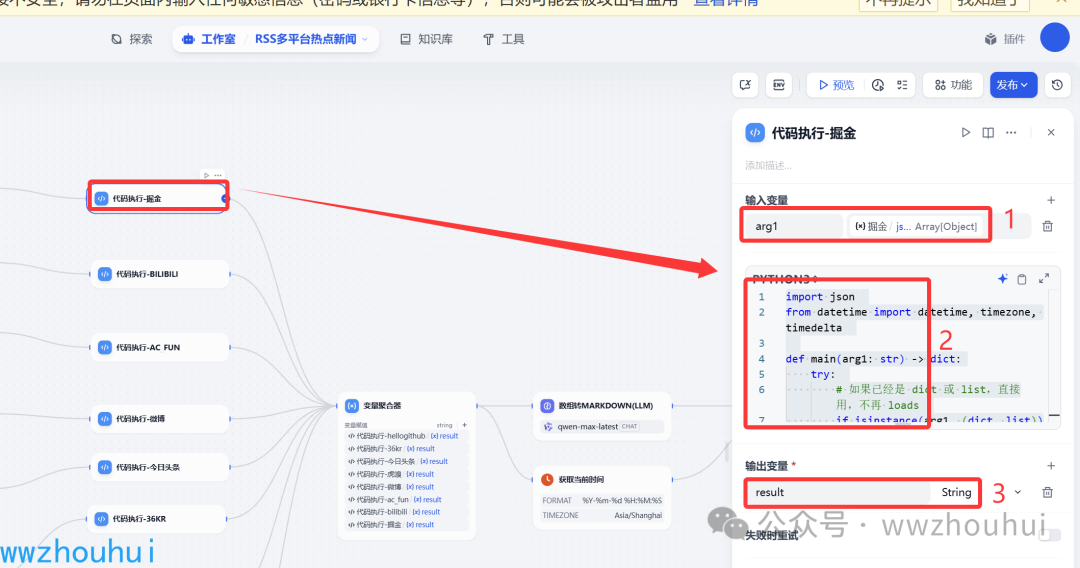Open the help book icon in panel header
The width and height of the screenshot is (1080, 568).
click(x=988, y=132)
